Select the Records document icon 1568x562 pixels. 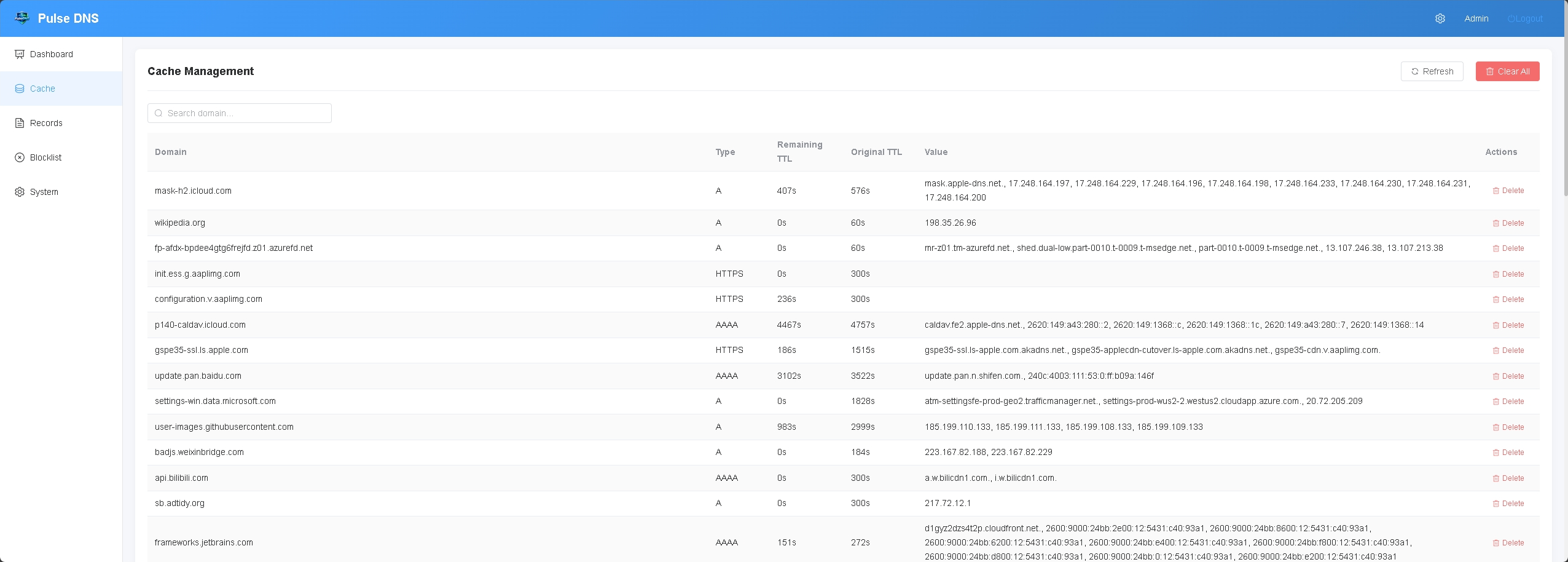click(x=19, y=123)
